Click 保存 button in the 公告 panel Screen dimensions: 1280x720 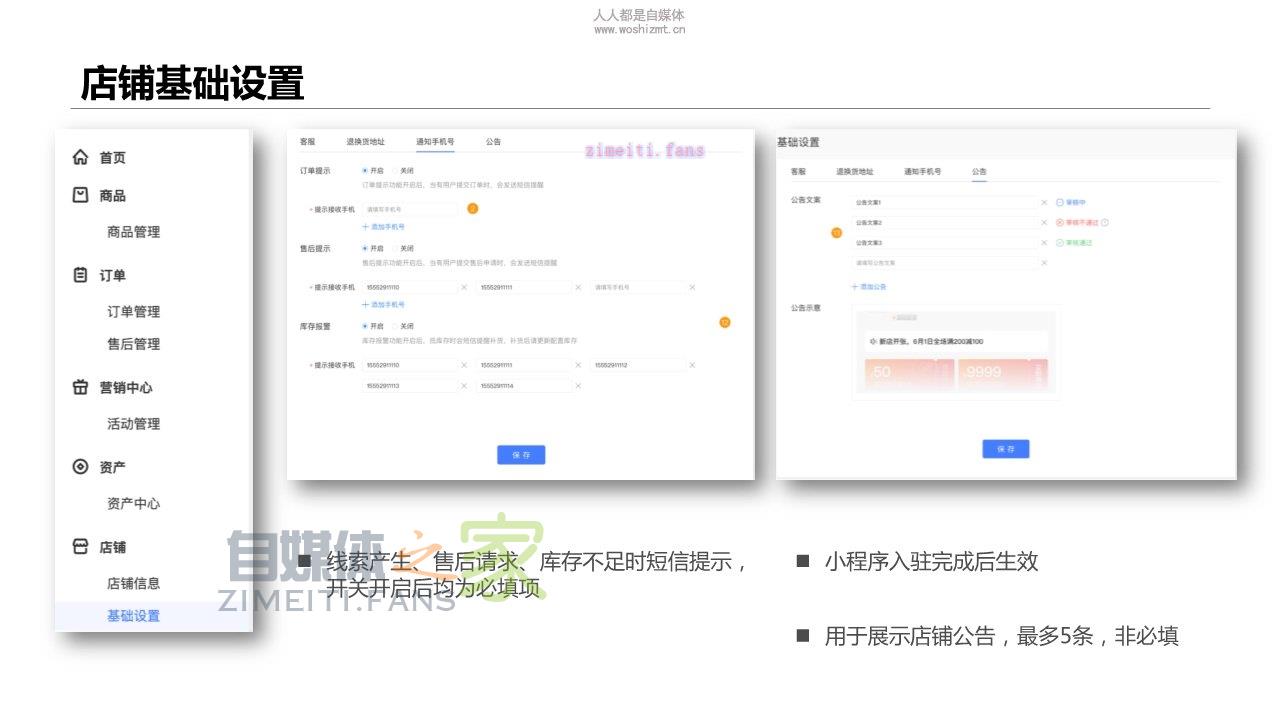pos(1005,450)
